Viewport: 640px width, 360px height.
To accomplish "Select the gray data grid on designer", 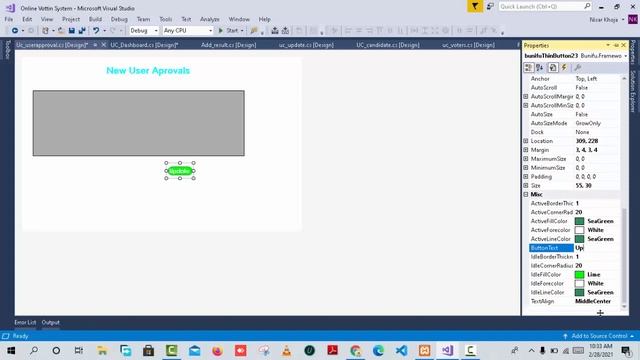I will [x=139, y=123].
